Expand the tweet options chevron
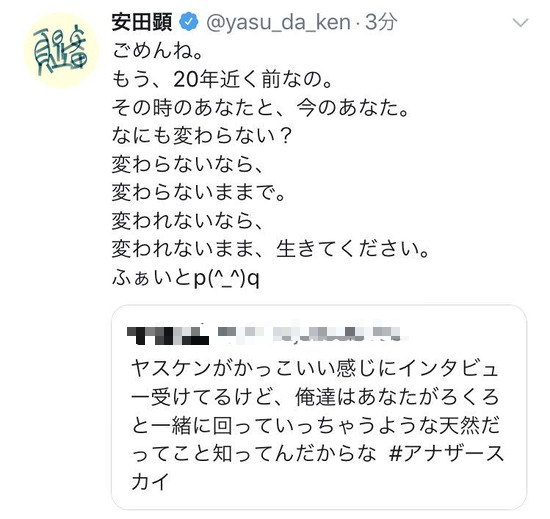The height and width of the screenshot is (519, 550). tap(521, 23)
